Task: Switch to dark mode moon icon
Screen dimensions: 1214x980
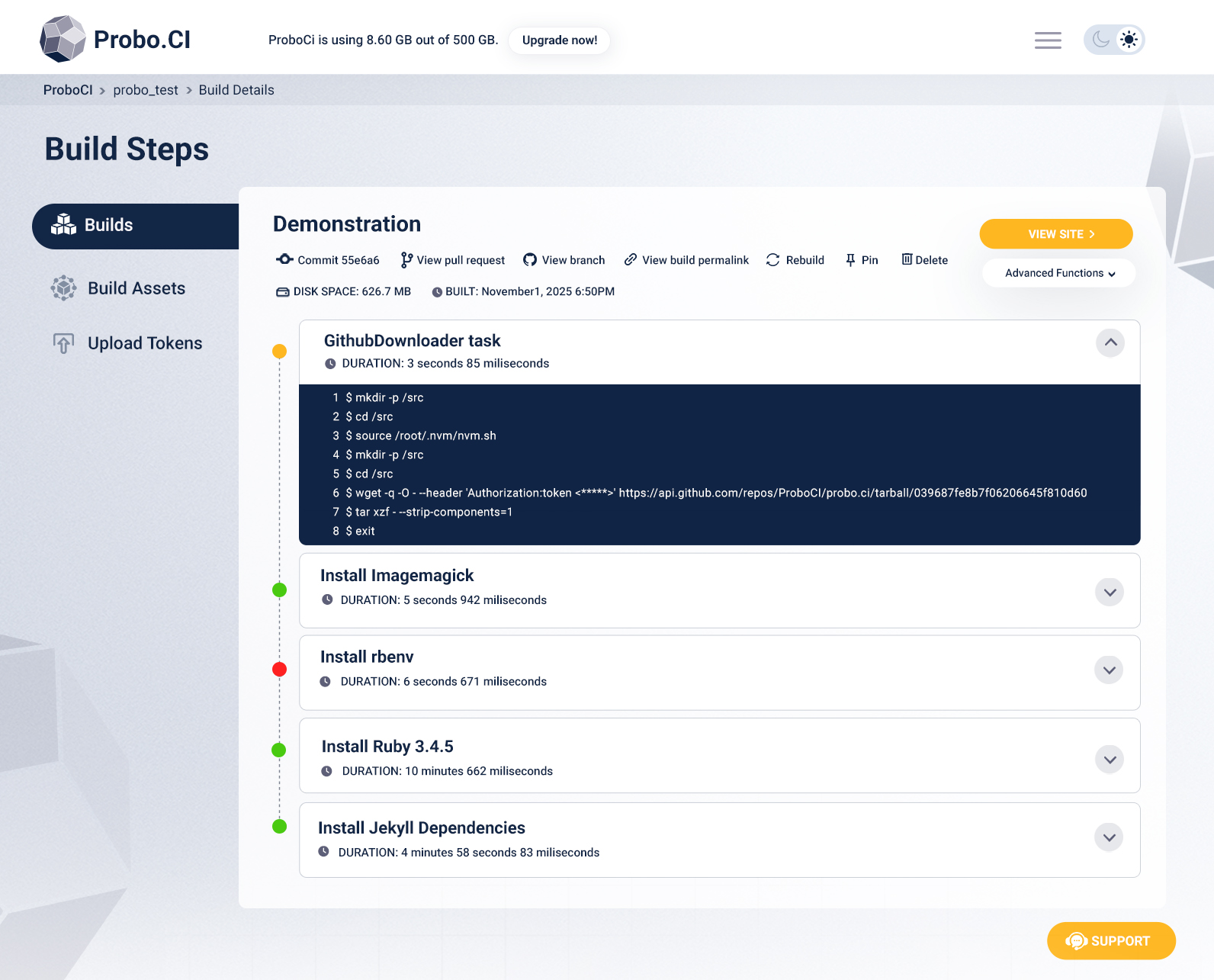Action: tap(1100, 40)
